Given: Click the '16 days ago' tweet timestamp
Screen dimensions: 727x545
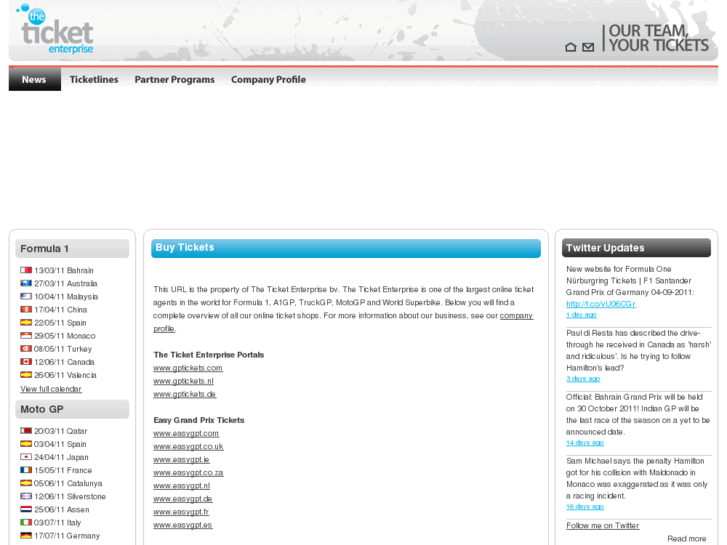Looking at the screenshot, I should [x=585, y=507].
